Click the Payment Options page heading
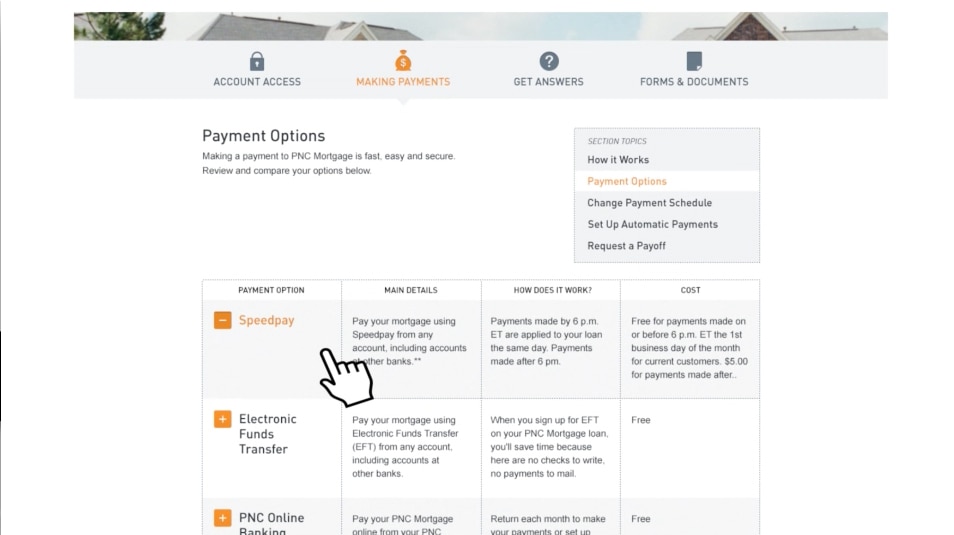 (263, 136)
